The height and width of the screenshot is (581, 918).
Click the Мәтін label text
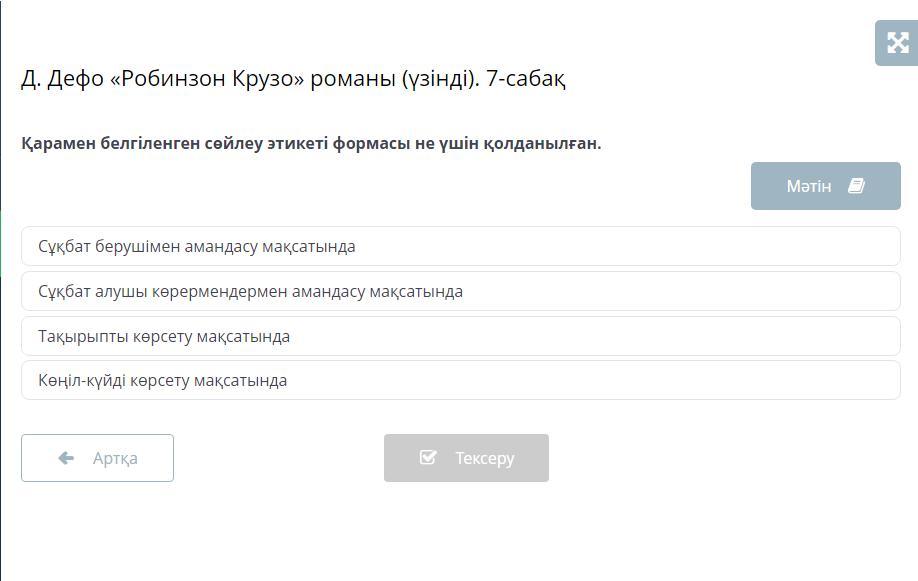click(809, 186)
